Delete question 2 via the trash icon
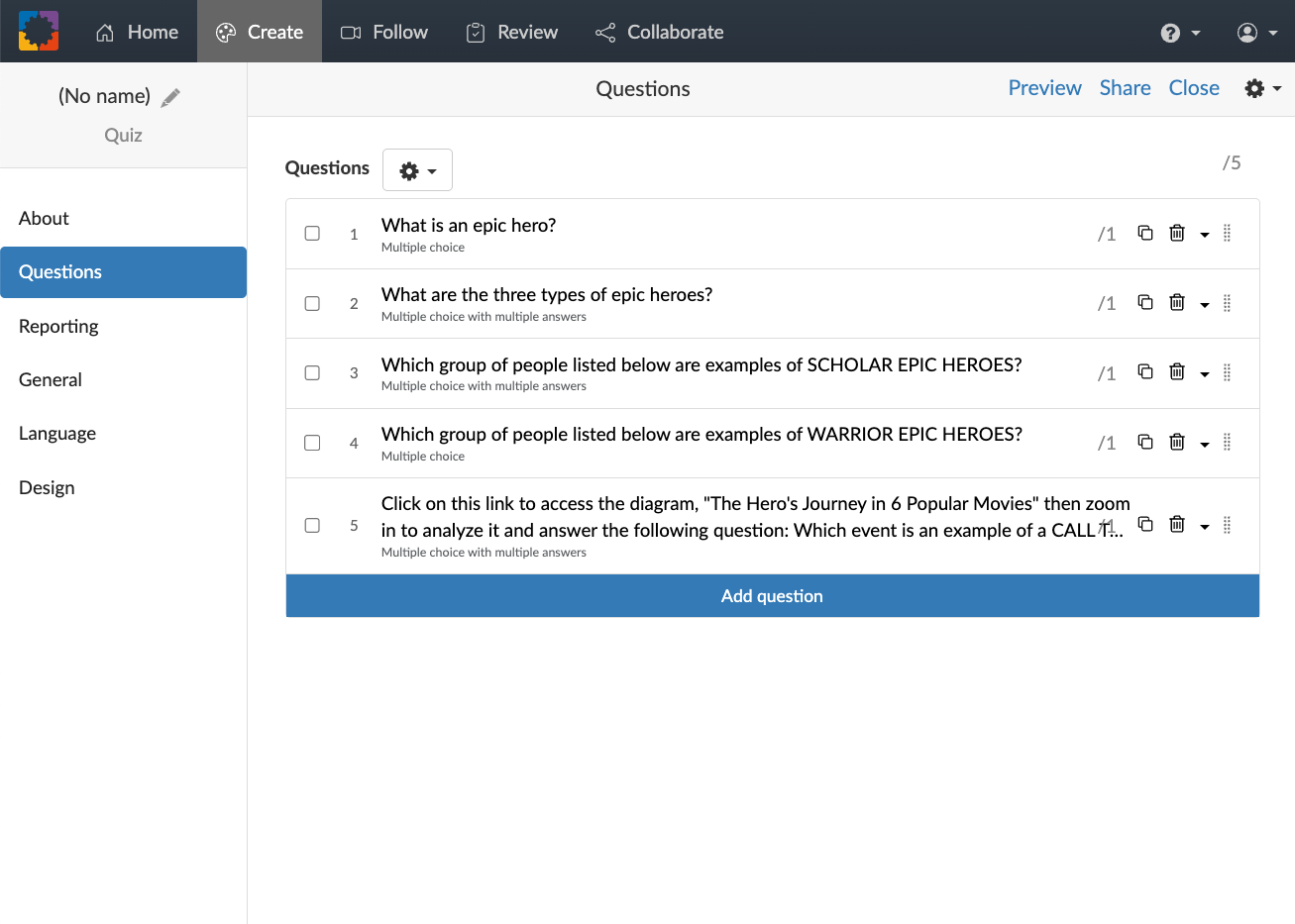The width and height of the screenshot is (1295, 924). coord(1176,302)
